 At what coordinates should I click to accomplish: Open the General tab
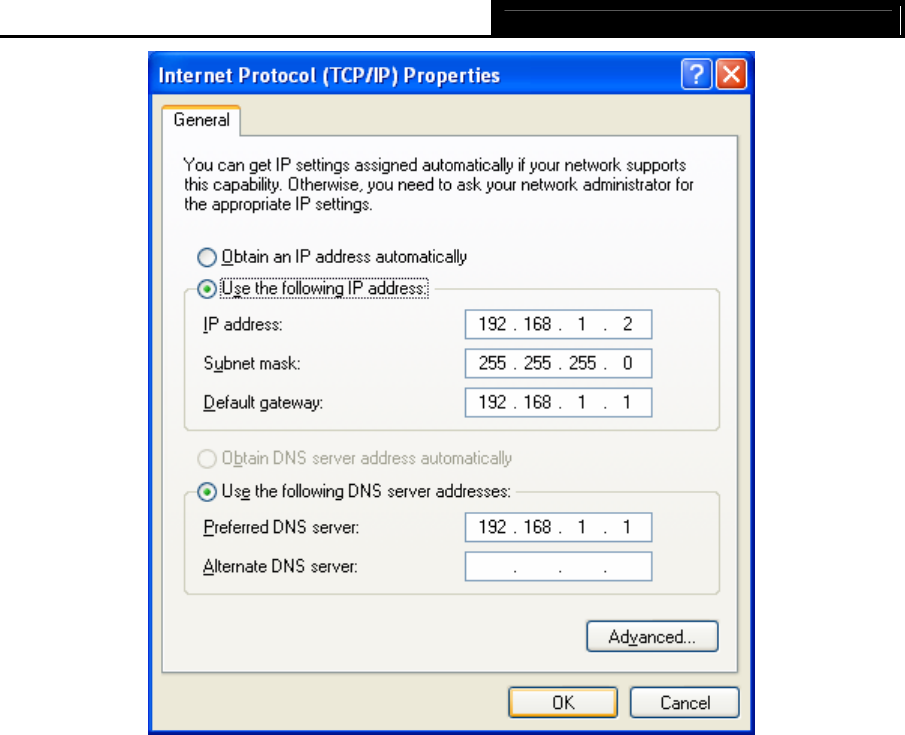coord(201,120)
